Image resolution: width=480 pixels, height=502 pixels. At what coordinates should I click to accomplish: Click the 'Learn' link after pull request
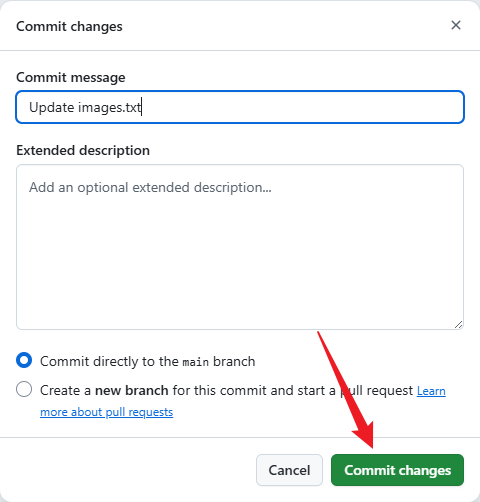[431, 390]
